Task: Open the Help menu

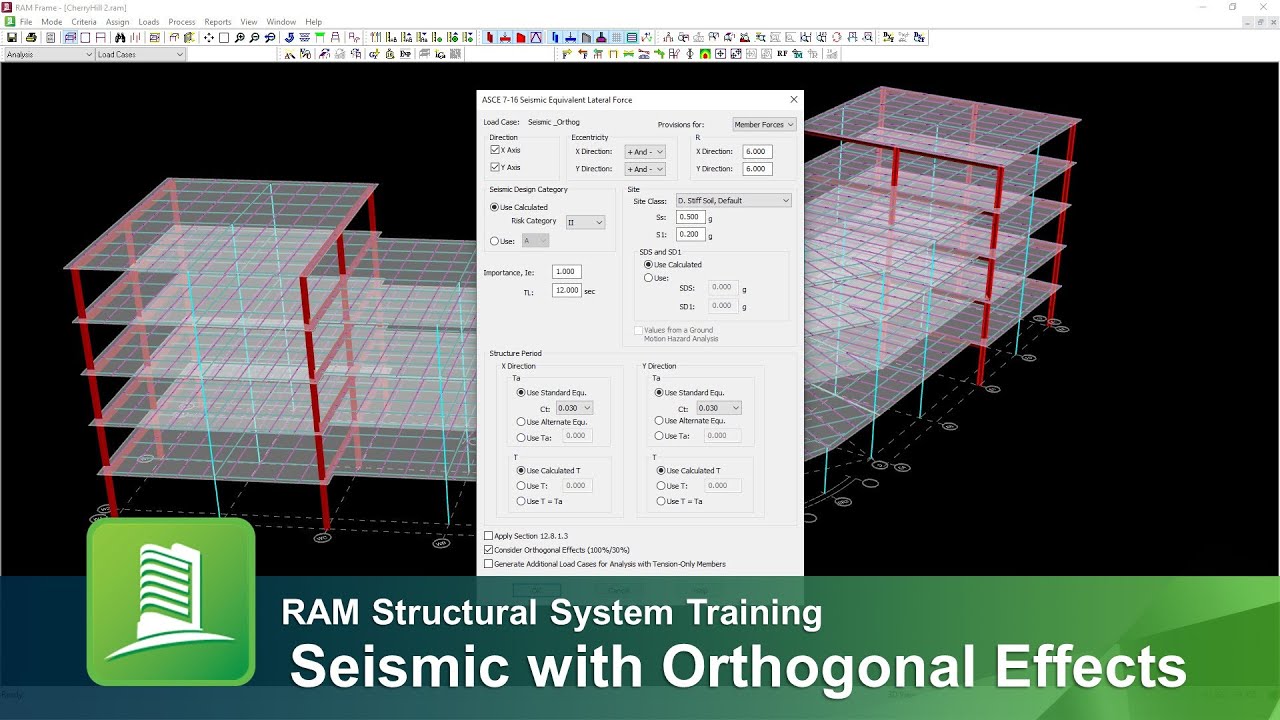Action: click(314, 21)
